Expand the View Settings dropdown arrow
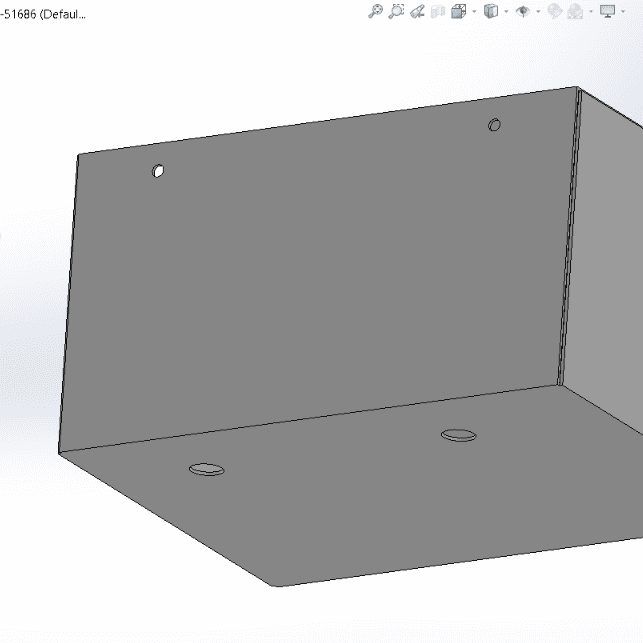 [x=622, y=12]
